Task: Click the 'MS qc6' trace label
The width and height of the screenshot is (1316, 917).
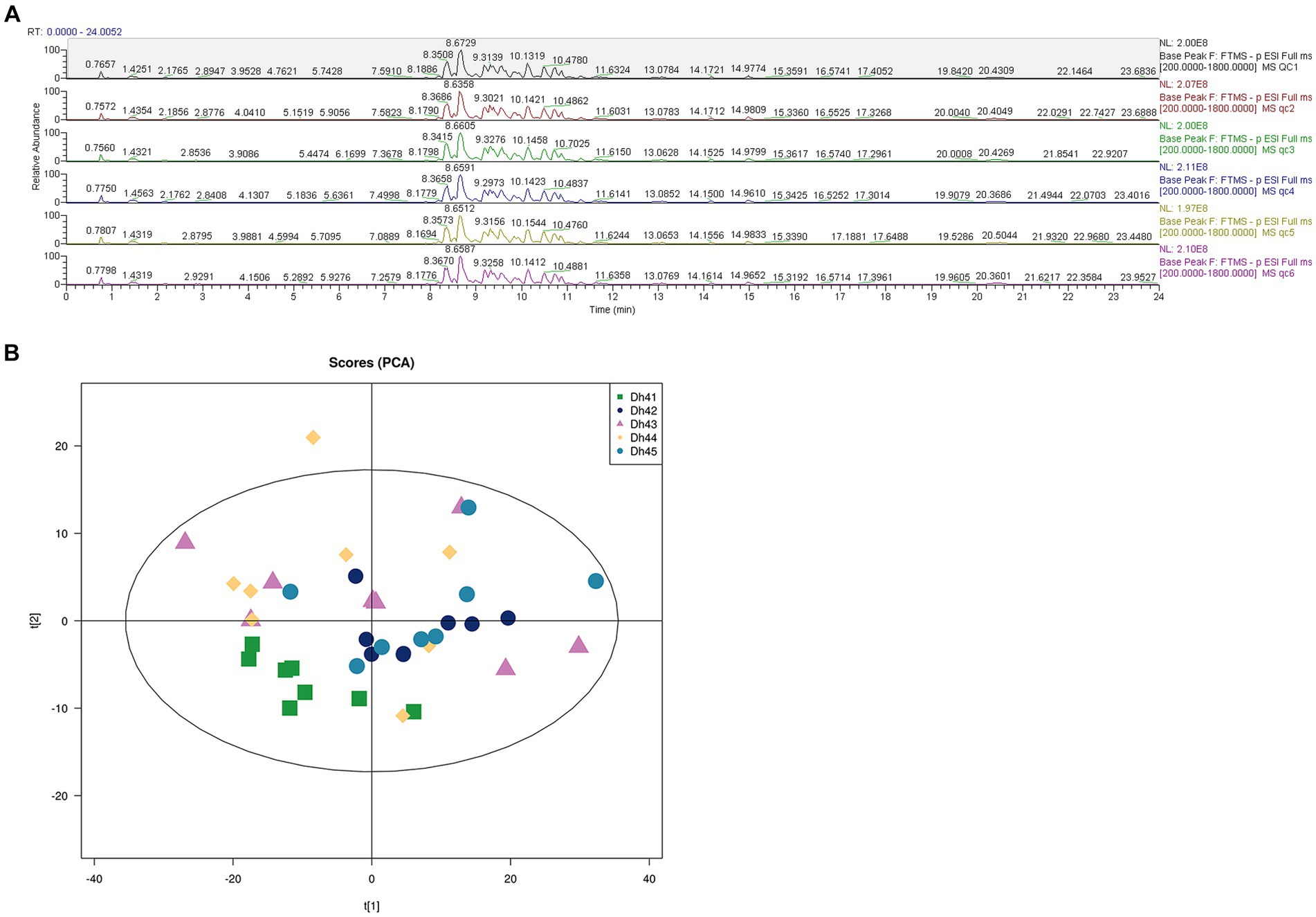Action: tap(1277, 273)
